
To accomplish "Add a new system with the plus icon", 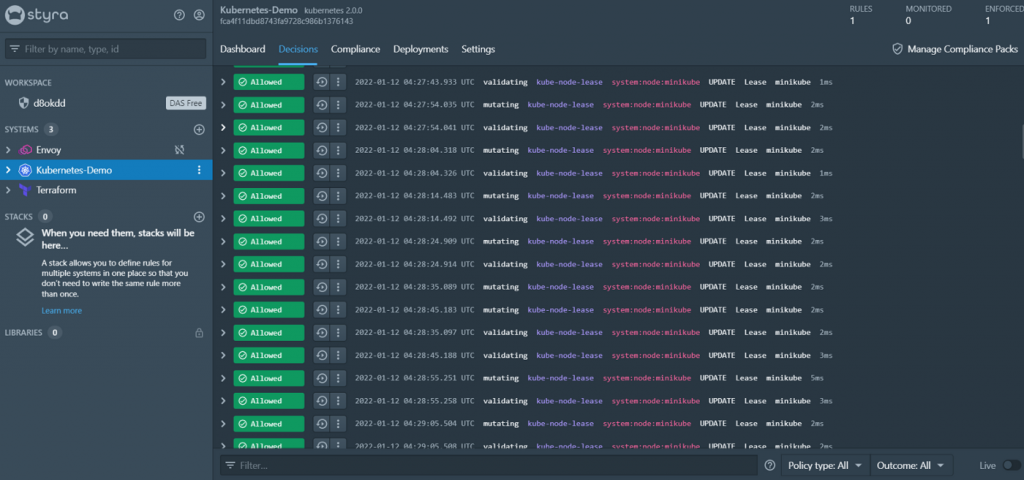I will (199, 129).
